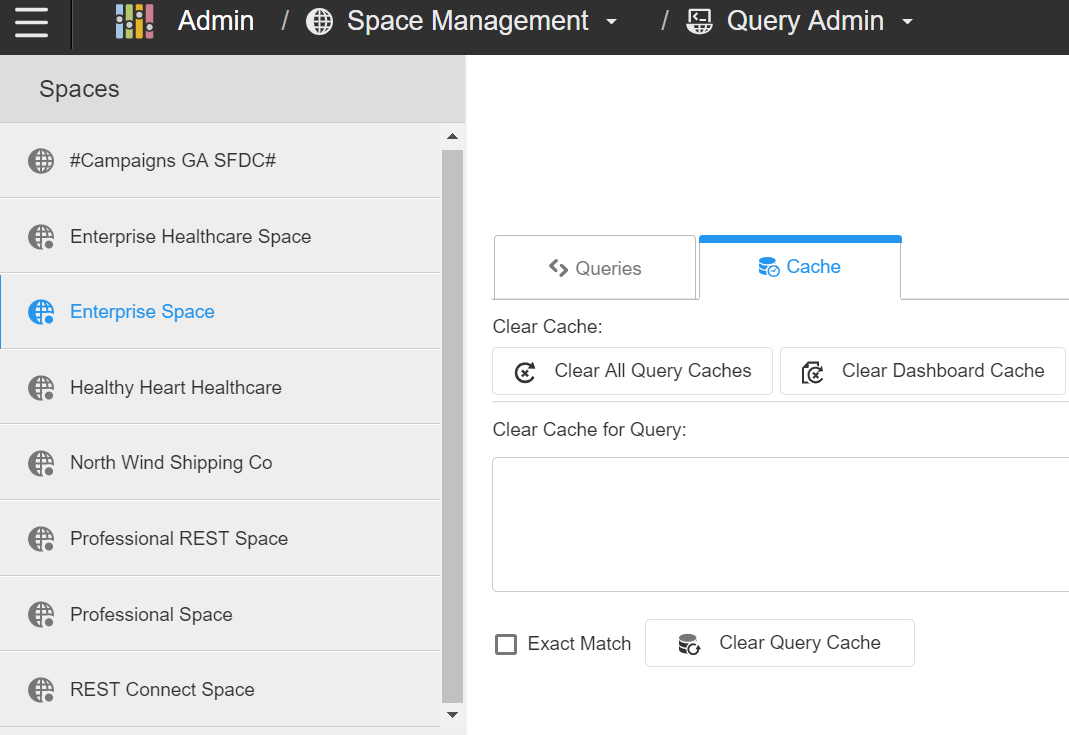The height and width of the screenshot is (735, 1069).
Task: Open the hamburger main menu
Action: pyautogui.click(x=32, y=22)
